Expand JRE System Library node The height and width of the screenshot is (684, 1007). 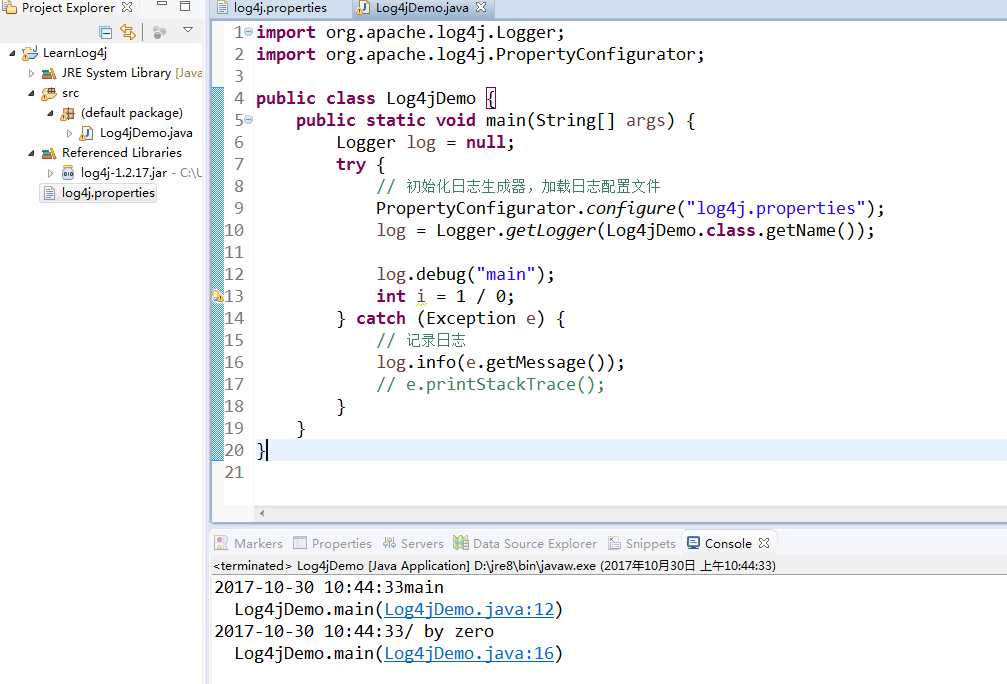[31, 73]
